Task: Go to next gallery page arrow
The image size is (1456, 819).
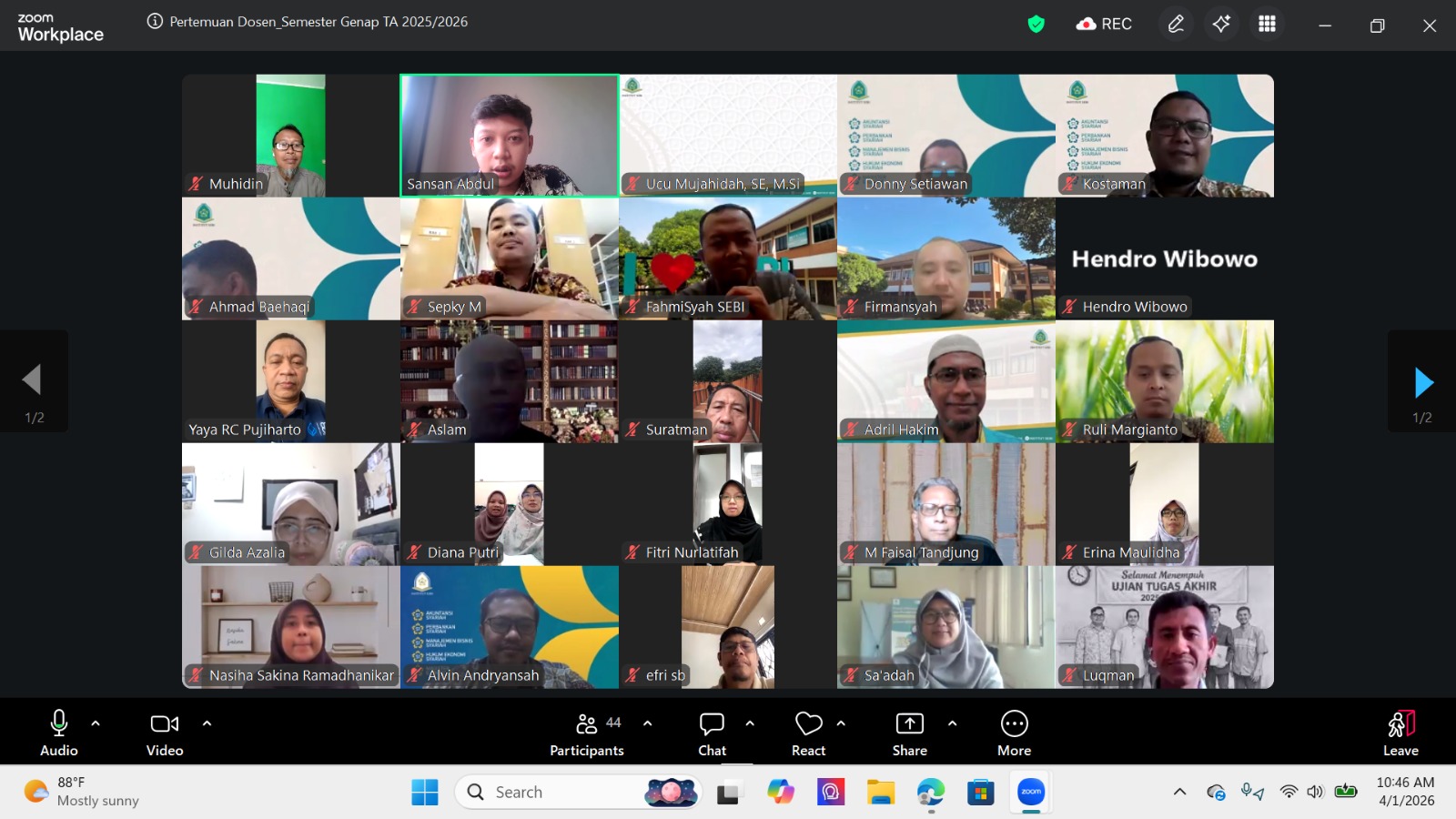Action: (x=1423, y=383)
